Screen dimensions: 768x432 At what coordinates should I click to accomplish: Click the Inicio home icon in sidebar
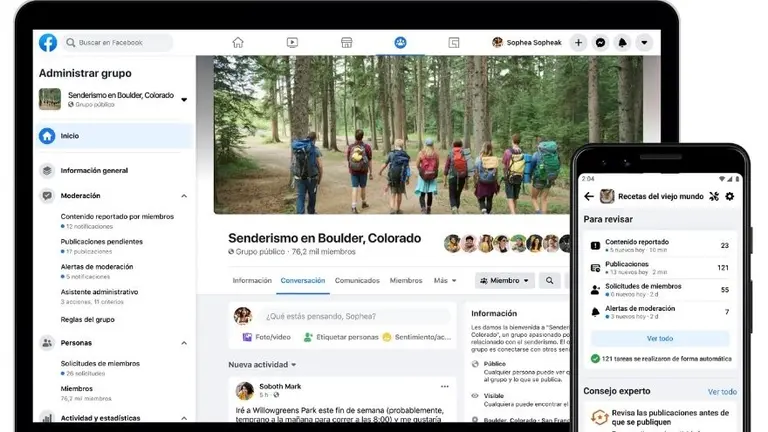tap(47, 136)
